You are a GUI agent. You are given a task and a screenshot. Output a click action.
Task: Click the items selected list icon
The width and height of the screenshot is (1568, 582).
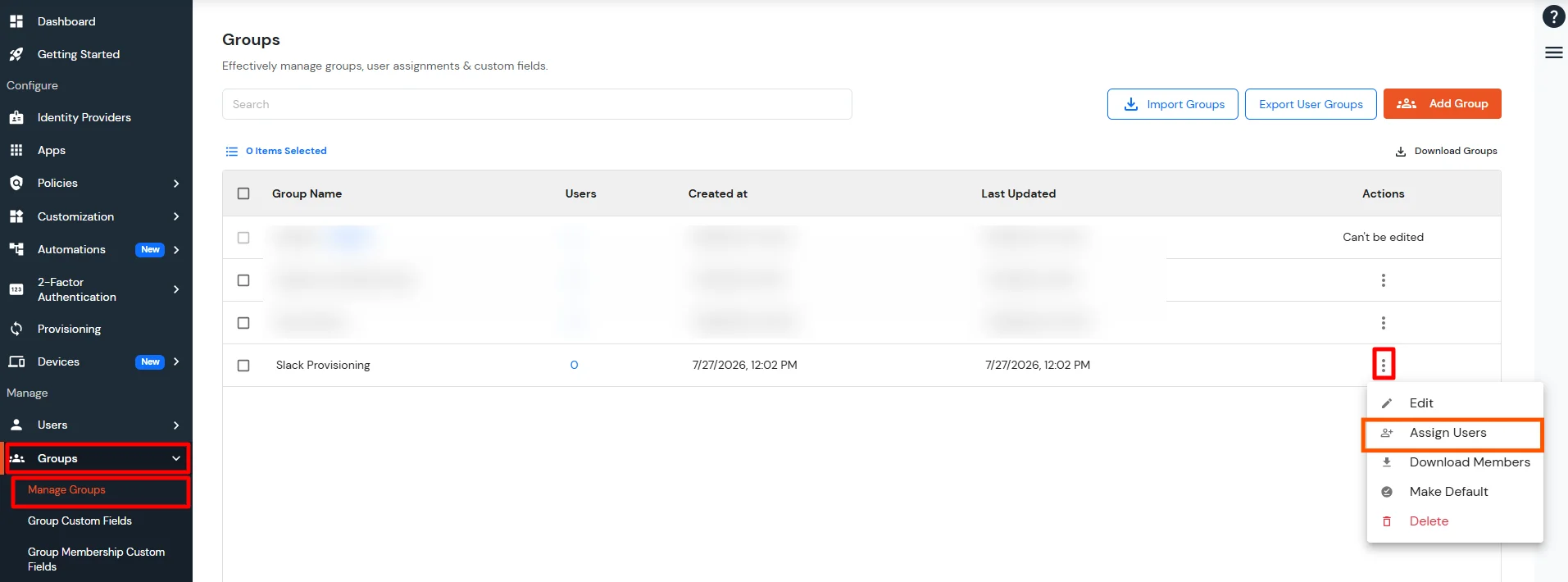point(232,152)
